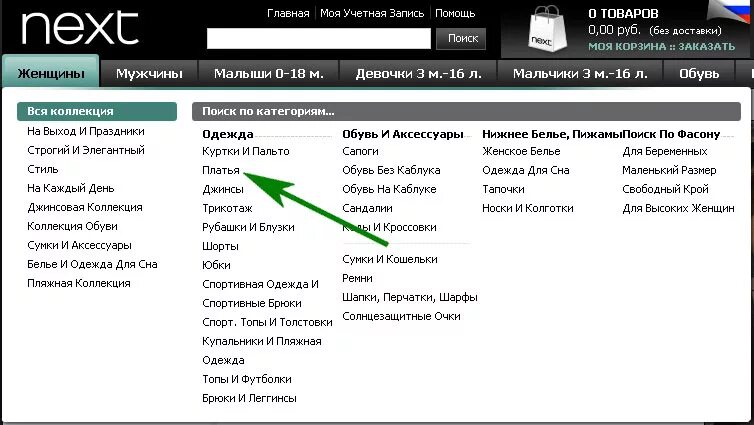Open Брюки И Леггинсы category

249,398
